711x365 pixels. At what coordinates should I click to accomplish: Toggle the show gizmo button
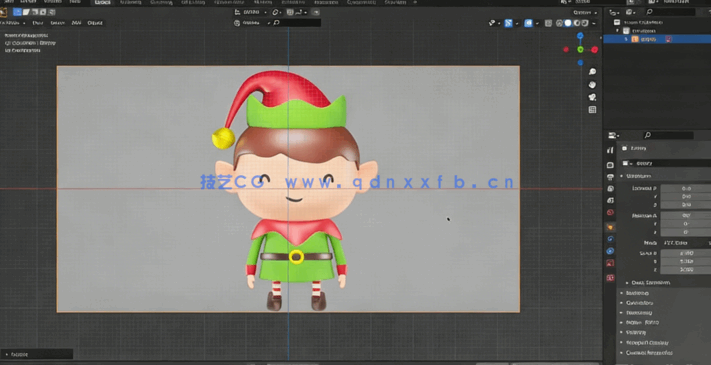click(x=508, y=23)
